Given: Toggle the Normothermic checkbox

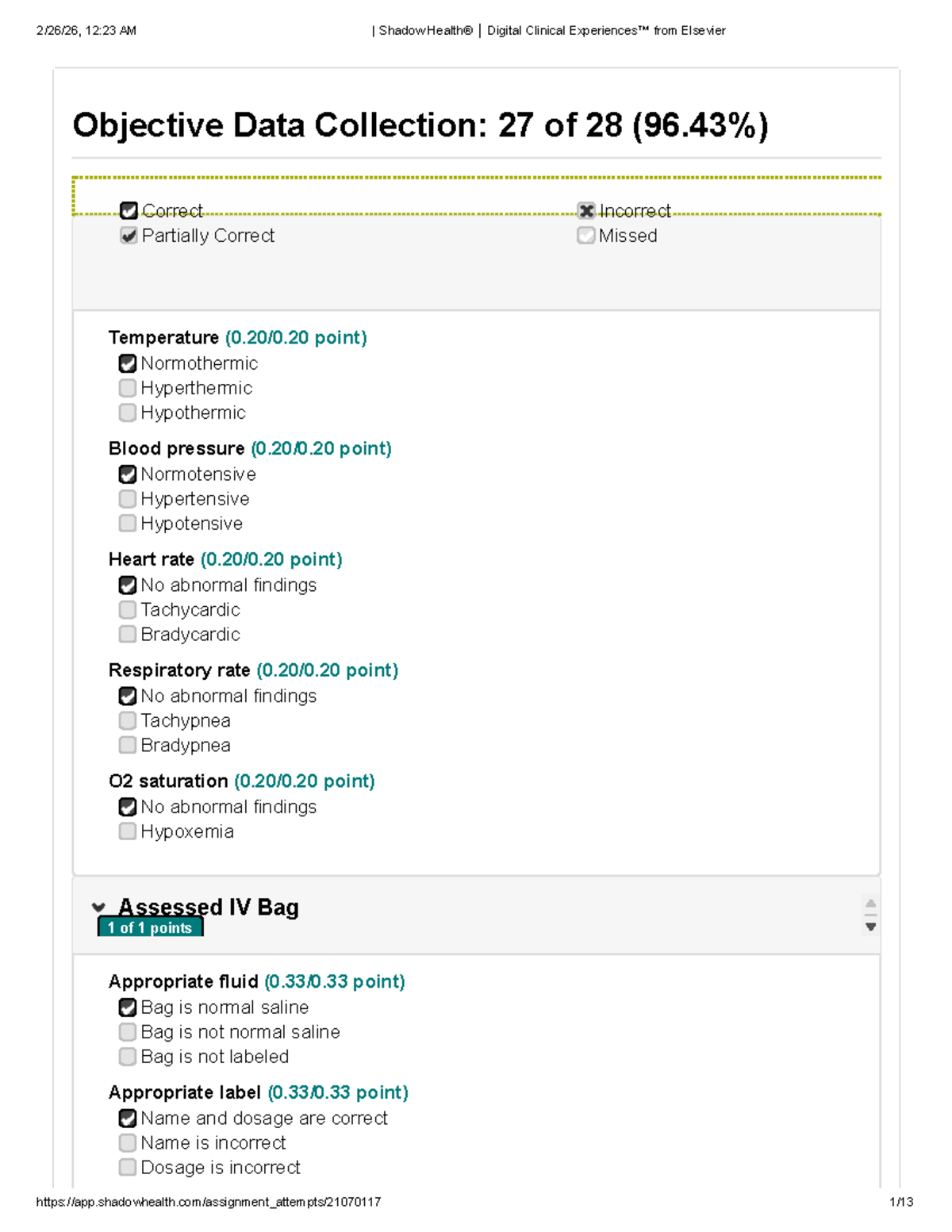Looking at the screenshot, I should click(x=128, y=363).
